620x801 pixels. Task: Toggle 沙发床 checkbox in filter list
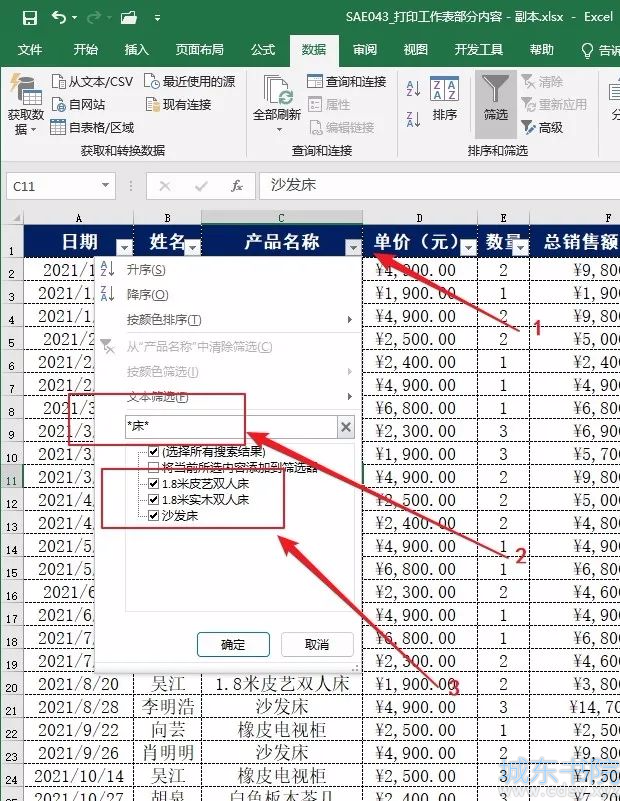click(x=153, y=515)
